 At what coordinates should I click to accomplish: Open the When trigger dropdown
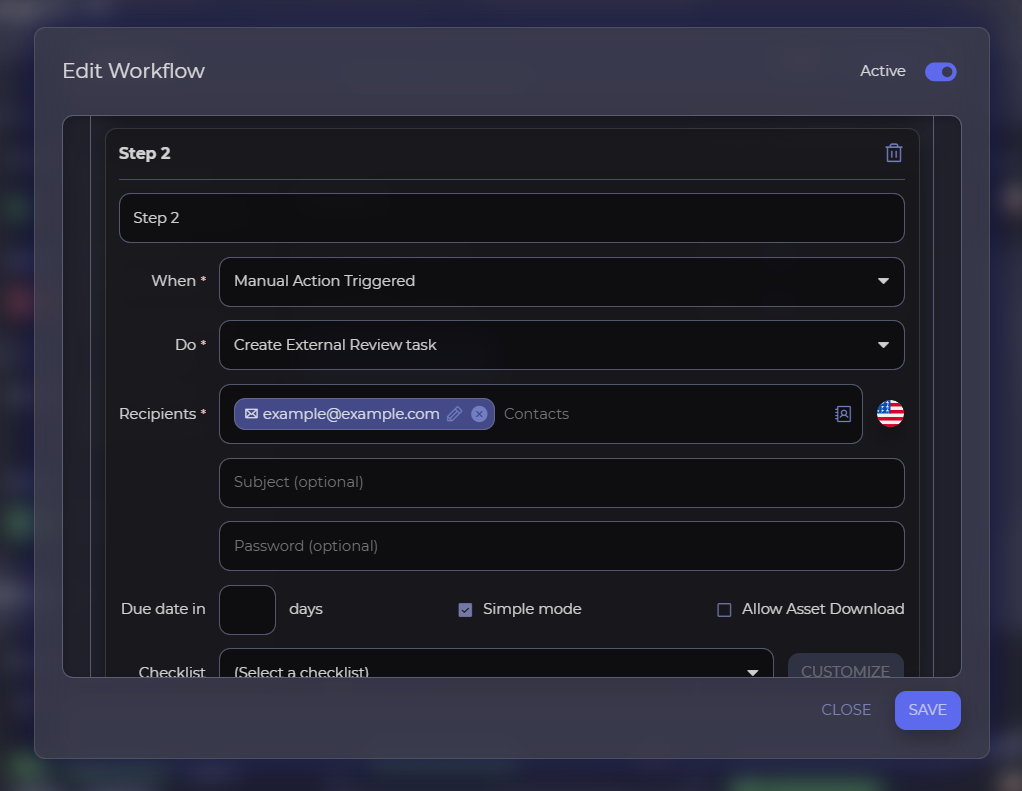click(x=561, y=282)
